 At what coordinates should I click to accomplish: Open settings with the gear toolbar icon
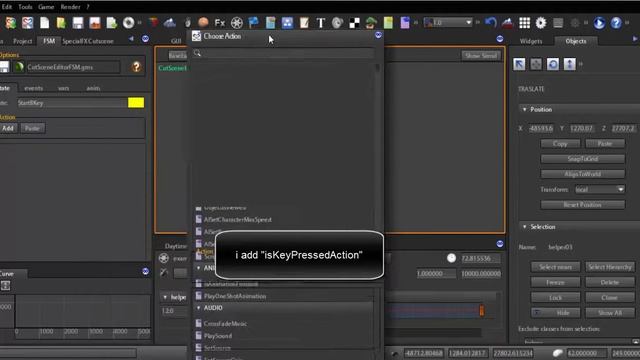pos(541,23)
